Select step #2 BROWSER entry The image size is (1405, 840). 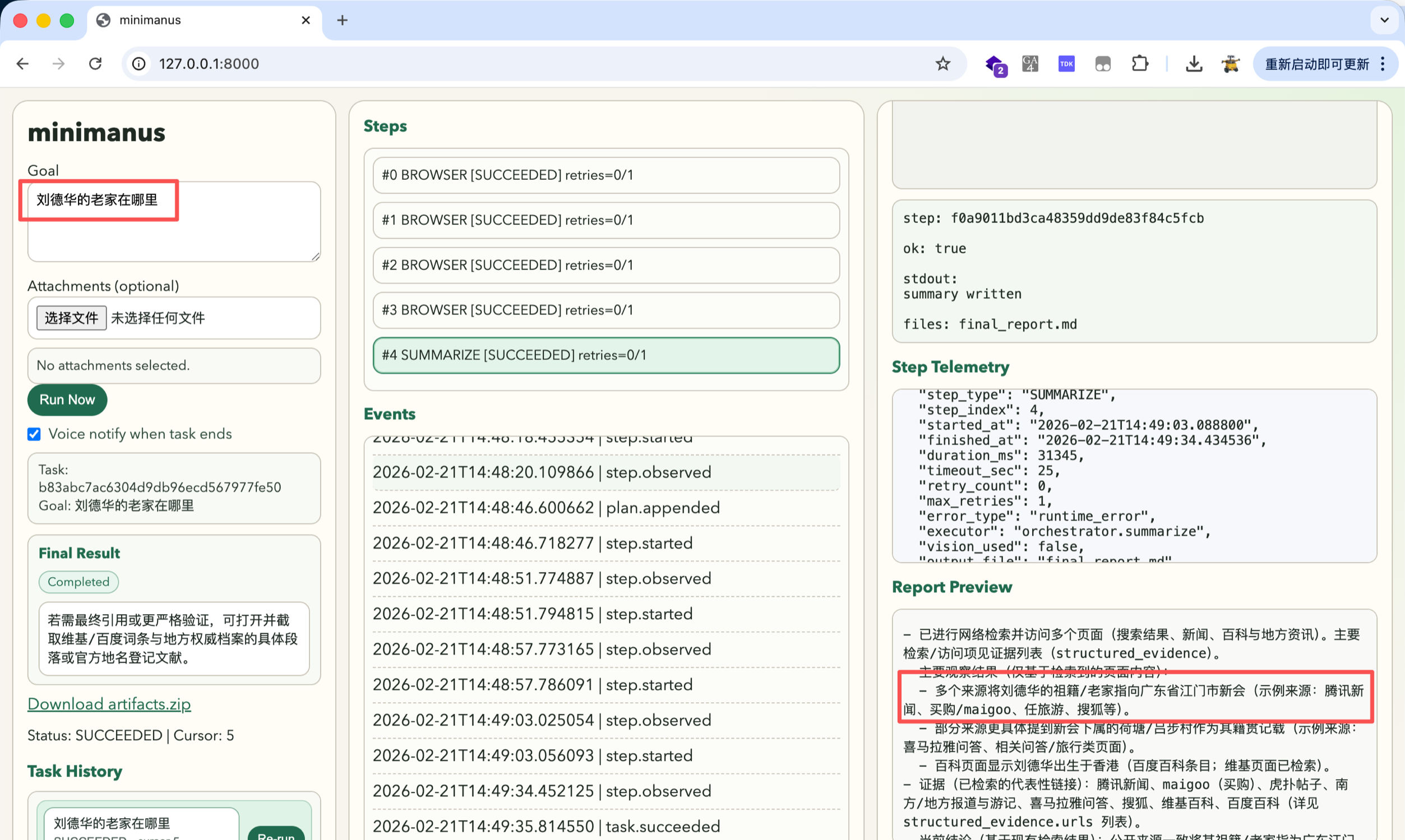(606, 266)
